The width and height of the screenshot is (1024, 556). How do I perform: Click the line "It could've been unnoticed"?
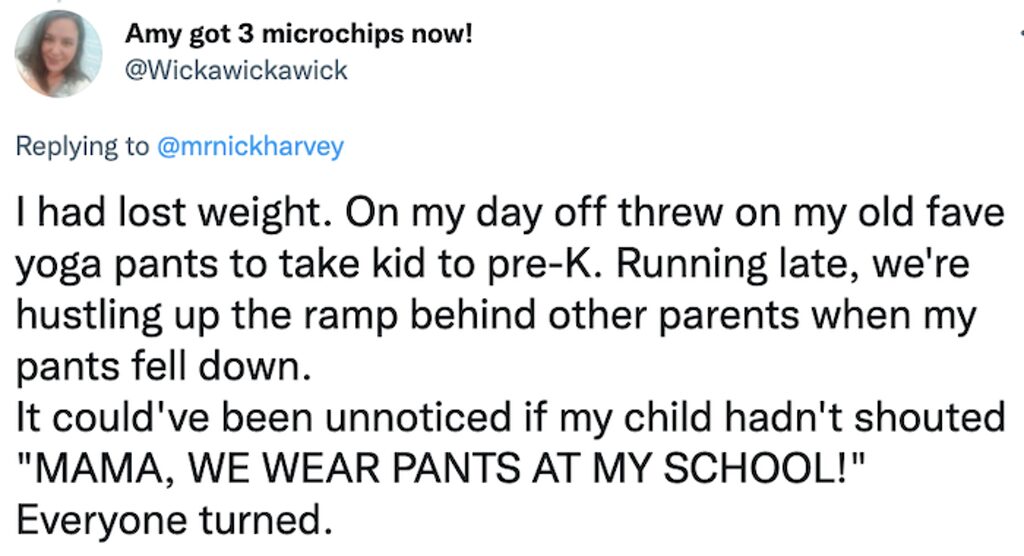tap(510, 417)
